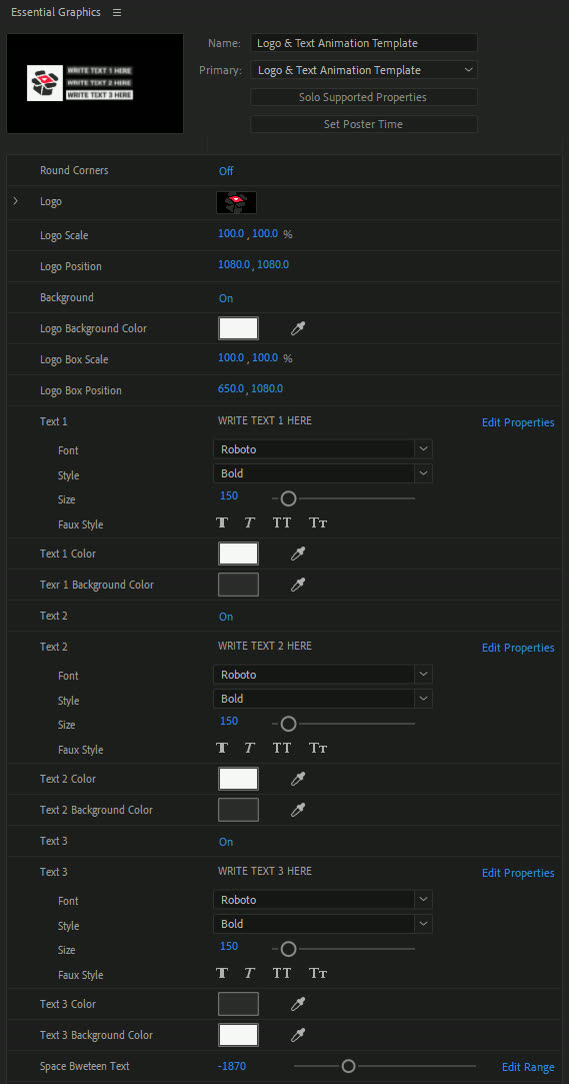
Task: Use the eyedropper for Text 2 Background Color
Action: click(x=298, y=810)
